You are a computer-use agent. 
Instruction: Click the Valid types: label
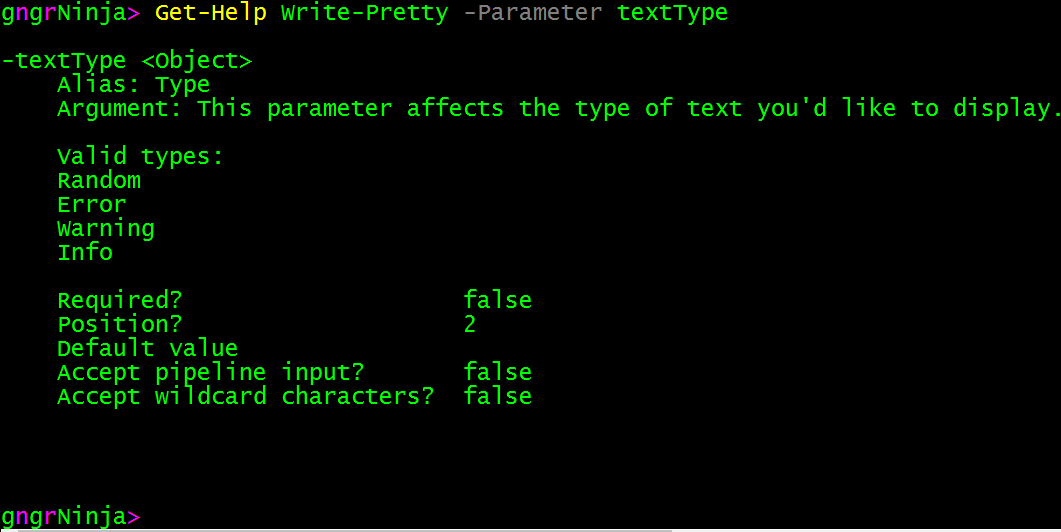(x=140, y=157)
